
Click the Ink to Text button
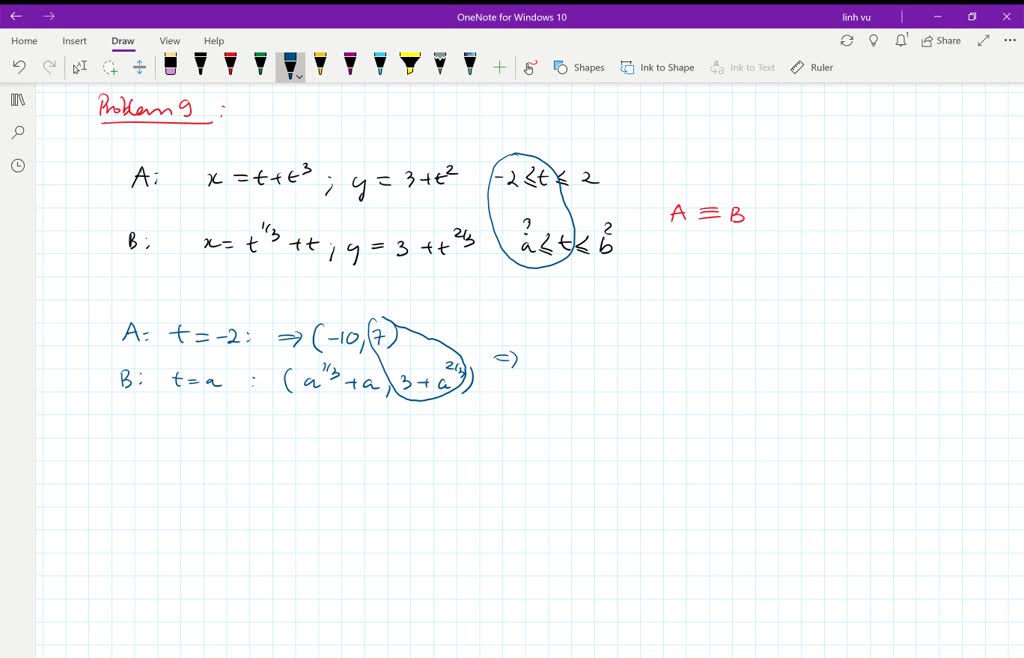tap(743, 67)
